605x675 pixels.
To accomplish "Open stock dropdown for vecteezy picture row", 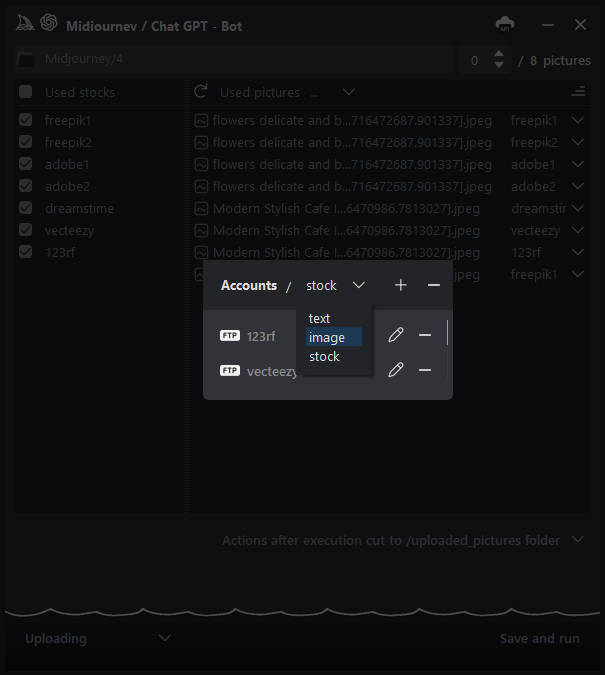I will coord(578,230).
